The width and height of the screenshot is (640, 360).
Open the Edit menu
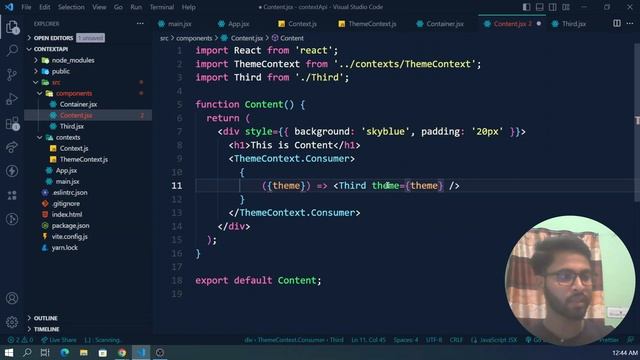coord(44,7)
